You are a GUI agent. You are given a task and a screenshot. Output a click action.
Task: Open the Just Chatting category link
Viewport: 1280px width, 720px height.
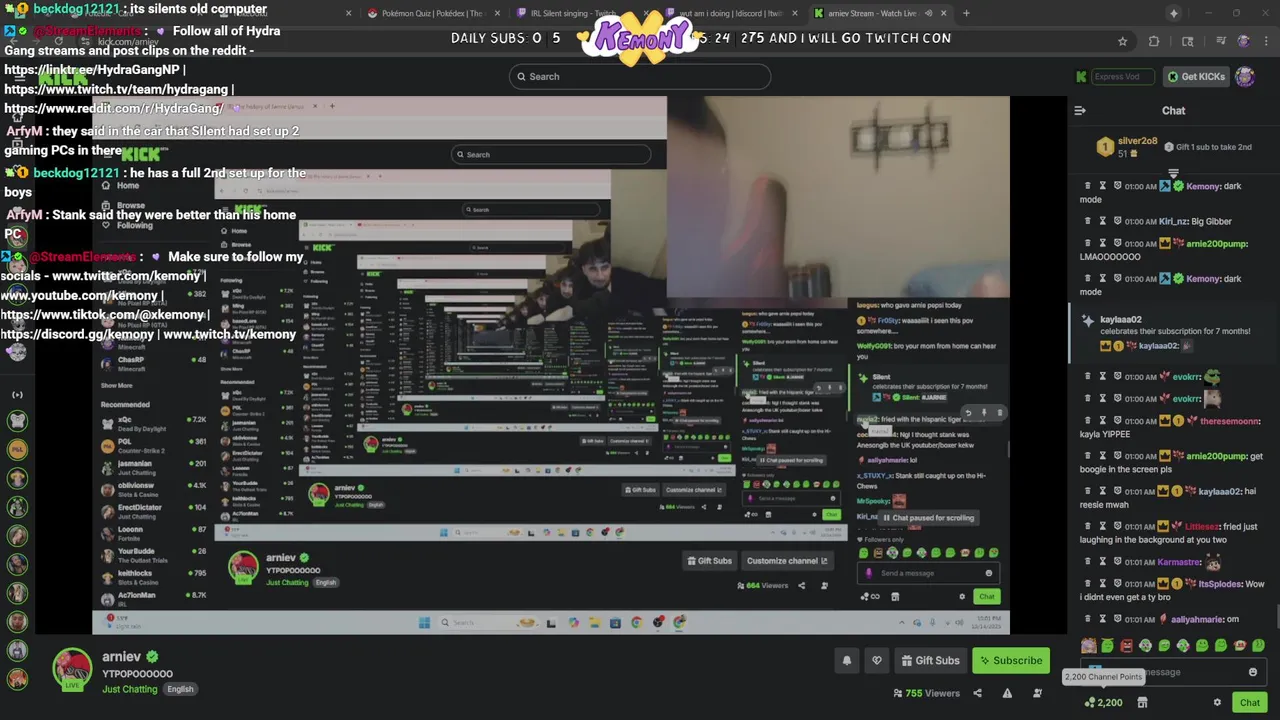(130, 689)
